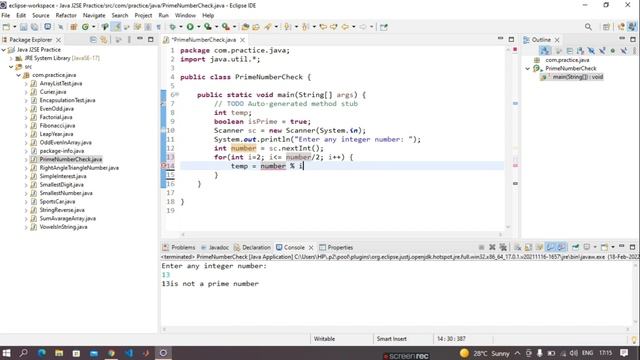Click Last Edit Location arrow icon
This screenshot has height=360, width=640.
tap(323, 27)
